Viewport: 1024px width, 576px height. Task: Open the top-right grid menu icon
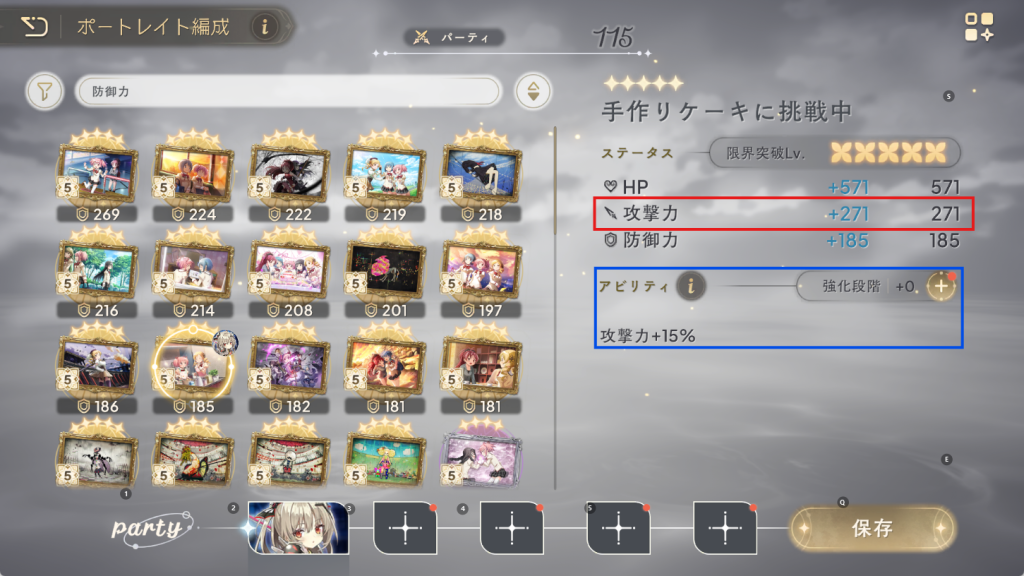pos(979,27)
